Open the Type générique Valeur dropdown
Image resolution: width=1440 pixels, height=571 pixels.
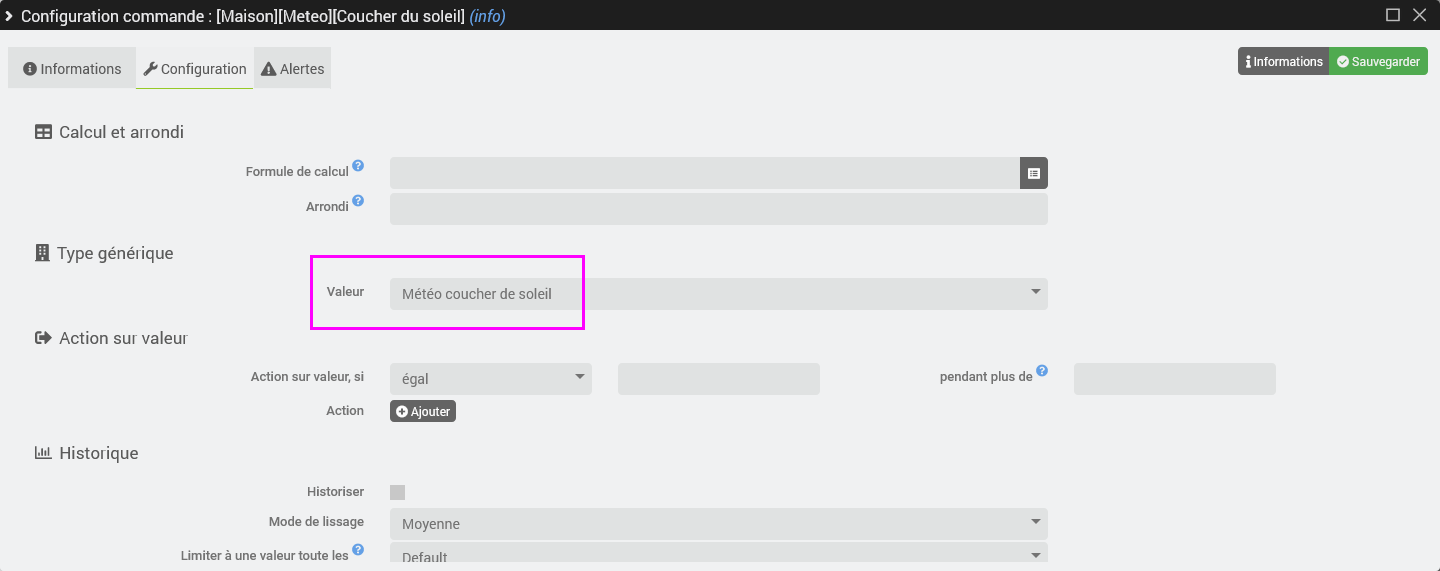pyautogui.click(x=718, y=294)
